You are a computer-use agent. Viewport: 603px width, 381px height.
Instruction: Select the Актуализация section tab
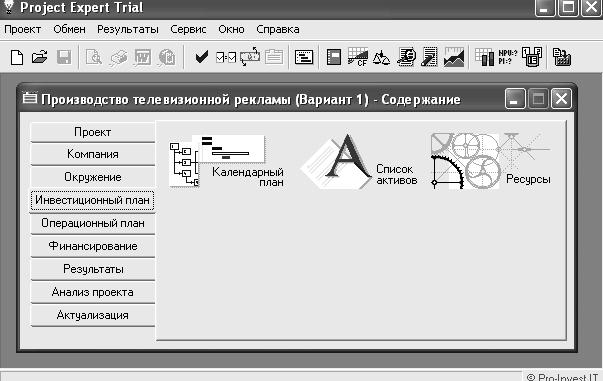click(92, 315)
